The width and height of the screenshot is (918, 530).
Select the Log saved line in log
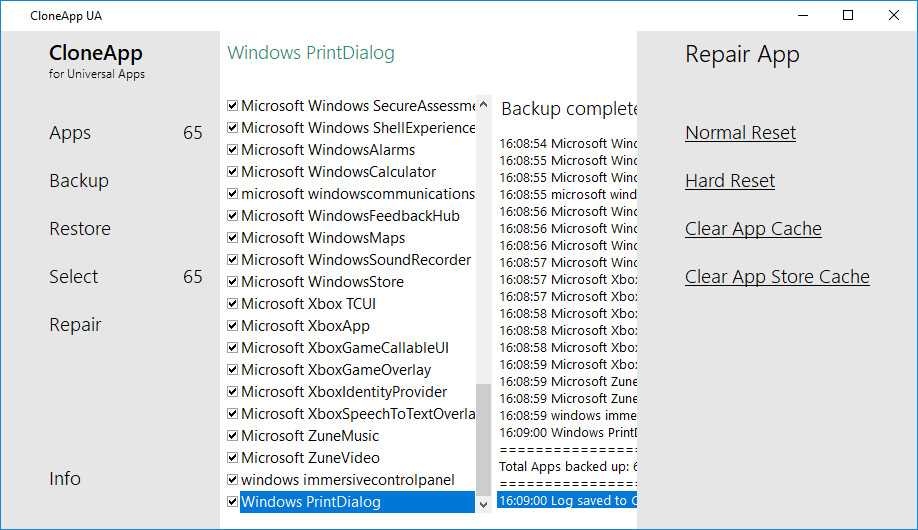coord(566,500)
